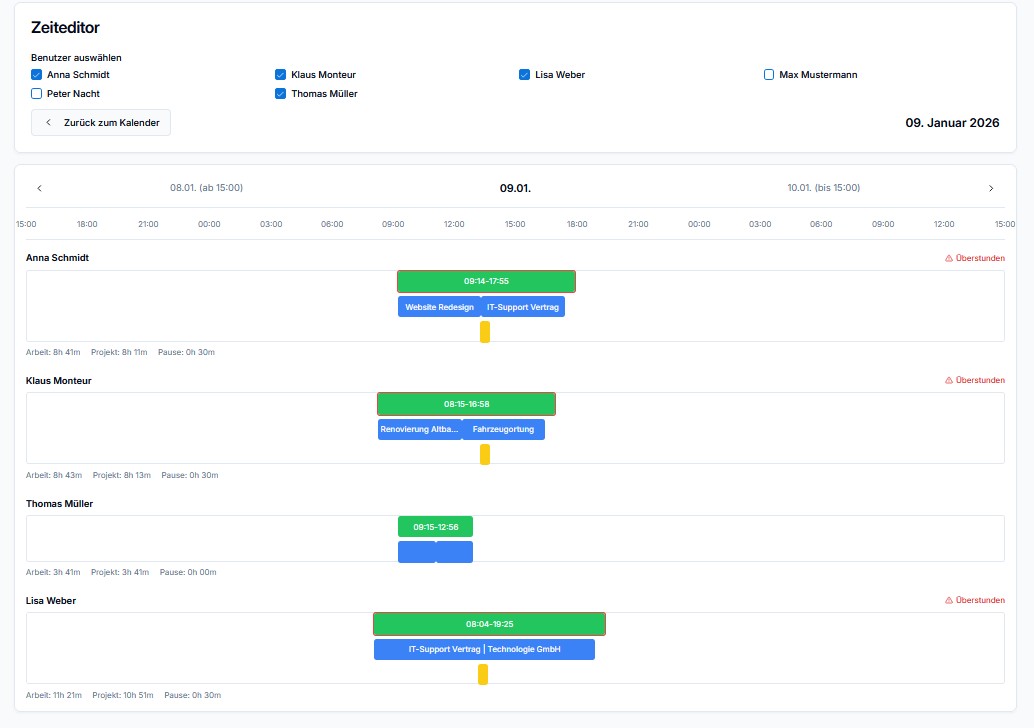Select Anna Schmidt's IT-Support Vertrag block

tap(523, 307)
